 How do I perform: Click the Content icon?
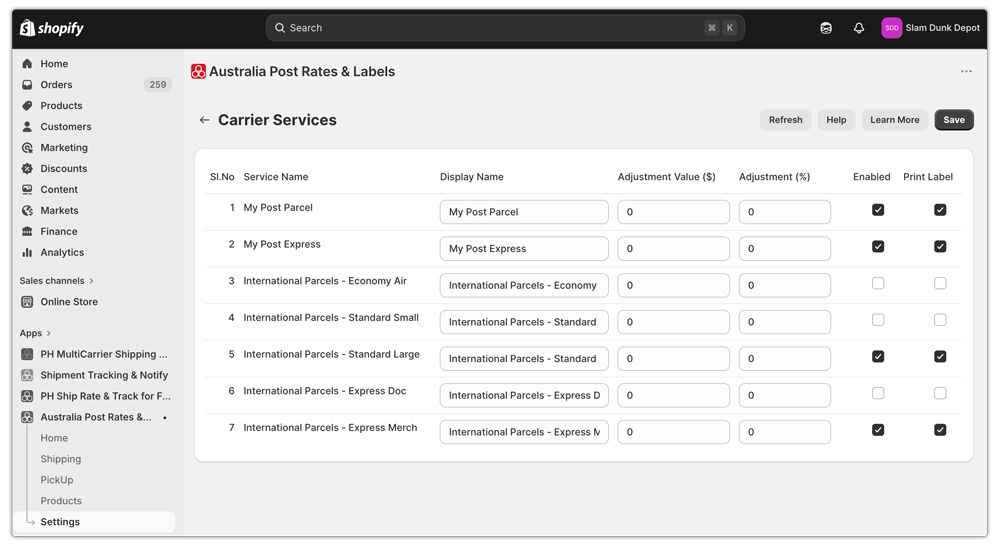click(27, 189)
